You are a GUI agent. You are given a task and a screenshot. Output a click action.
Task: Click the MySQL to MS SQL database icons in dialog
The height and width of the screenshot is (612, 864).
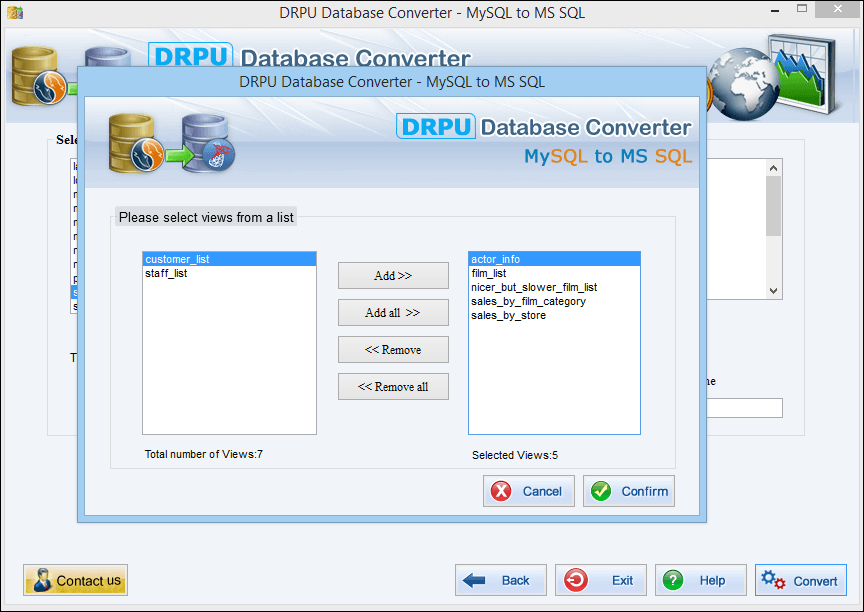172,143
